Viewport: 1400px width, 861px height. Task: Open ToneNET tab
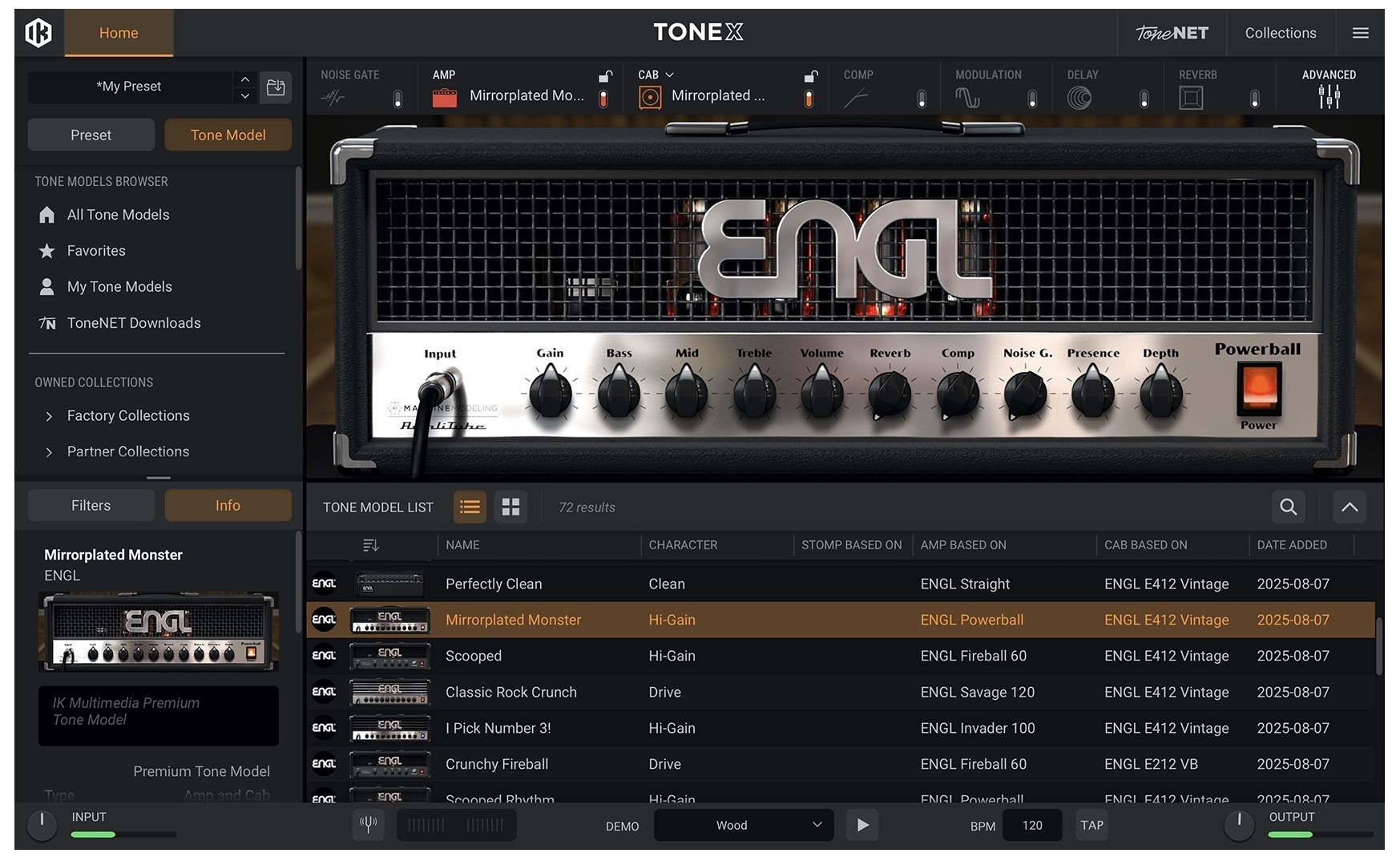coord(1172,33)
